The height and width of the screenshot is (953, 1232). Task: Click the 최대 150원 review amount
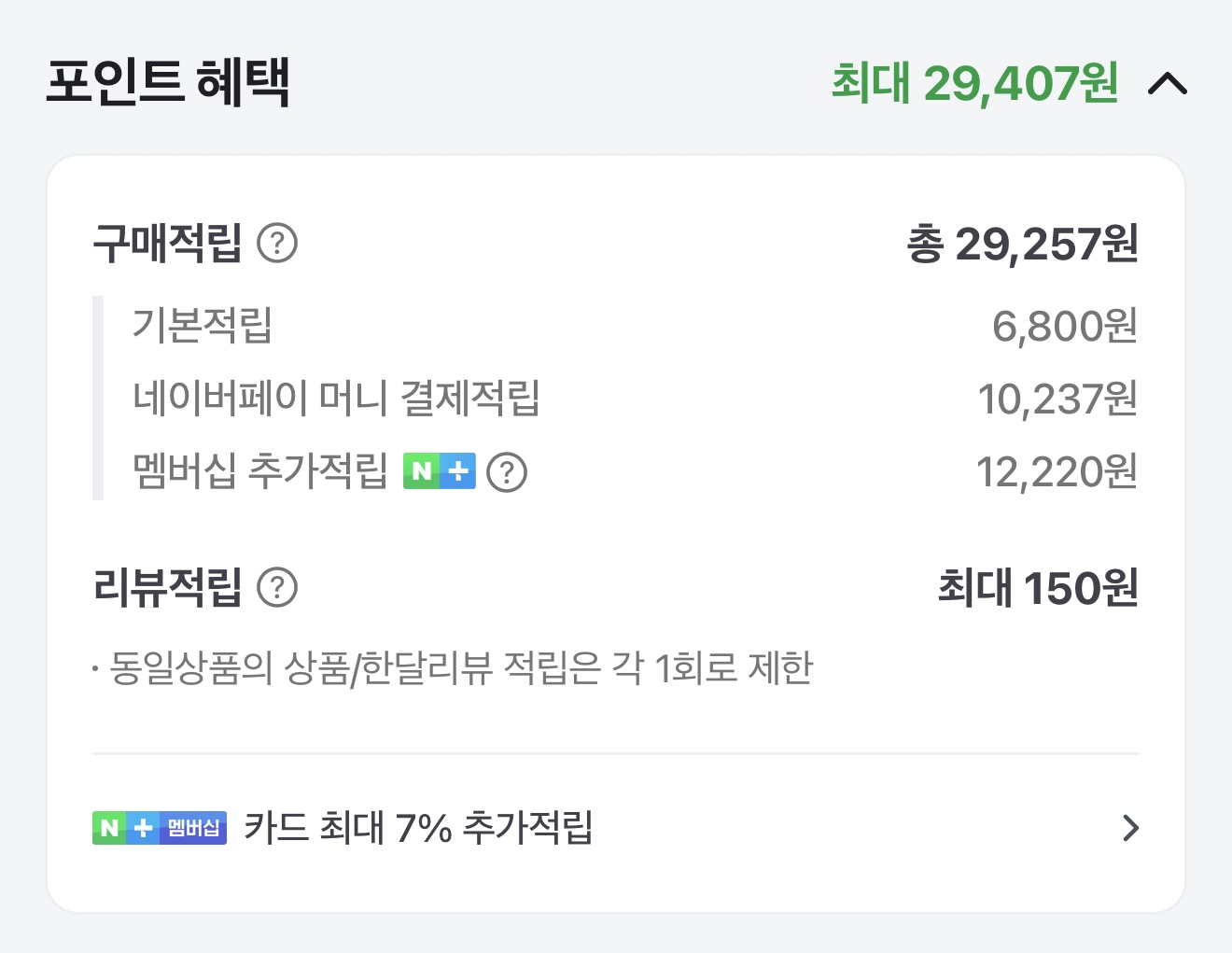tap(1037, 588)
